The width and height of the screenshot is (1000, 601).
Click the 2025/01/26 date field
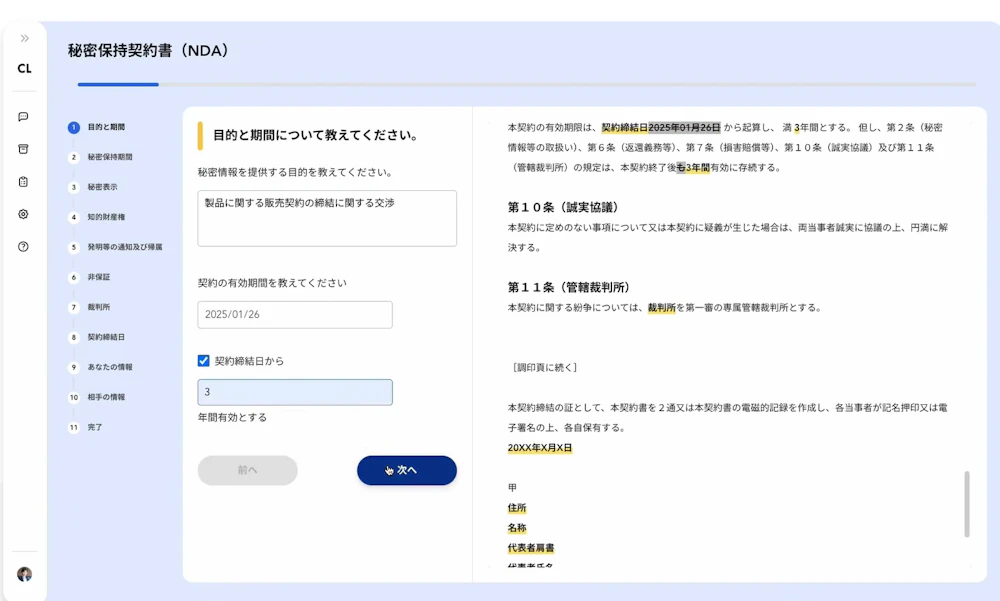[294, 314]
